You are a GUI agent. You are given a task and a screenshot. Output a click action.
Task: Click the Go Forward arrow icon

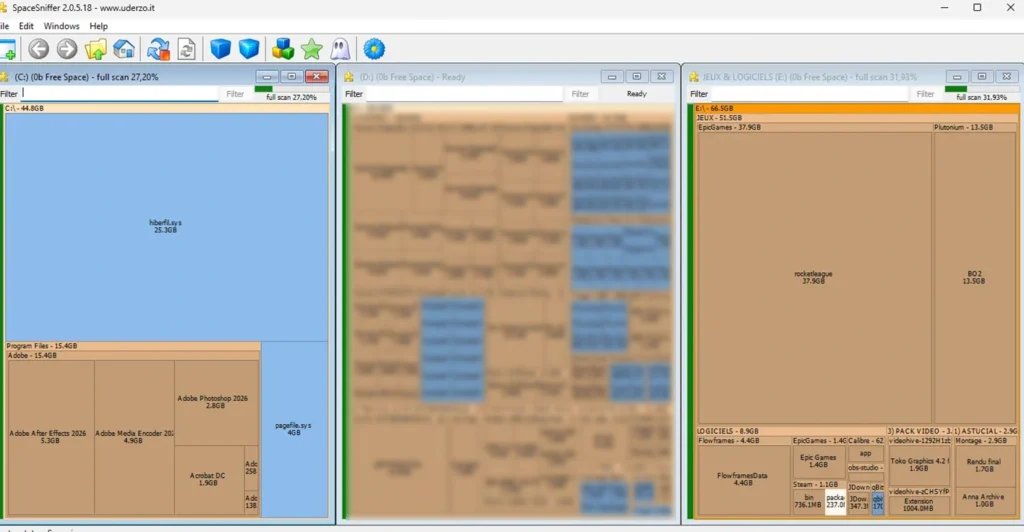(x=67, y=49)
